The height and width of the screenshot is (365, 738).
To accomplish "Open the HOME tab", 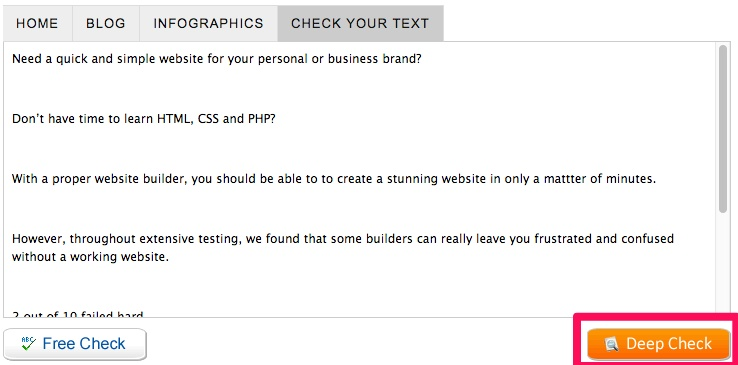I will 37,24.
